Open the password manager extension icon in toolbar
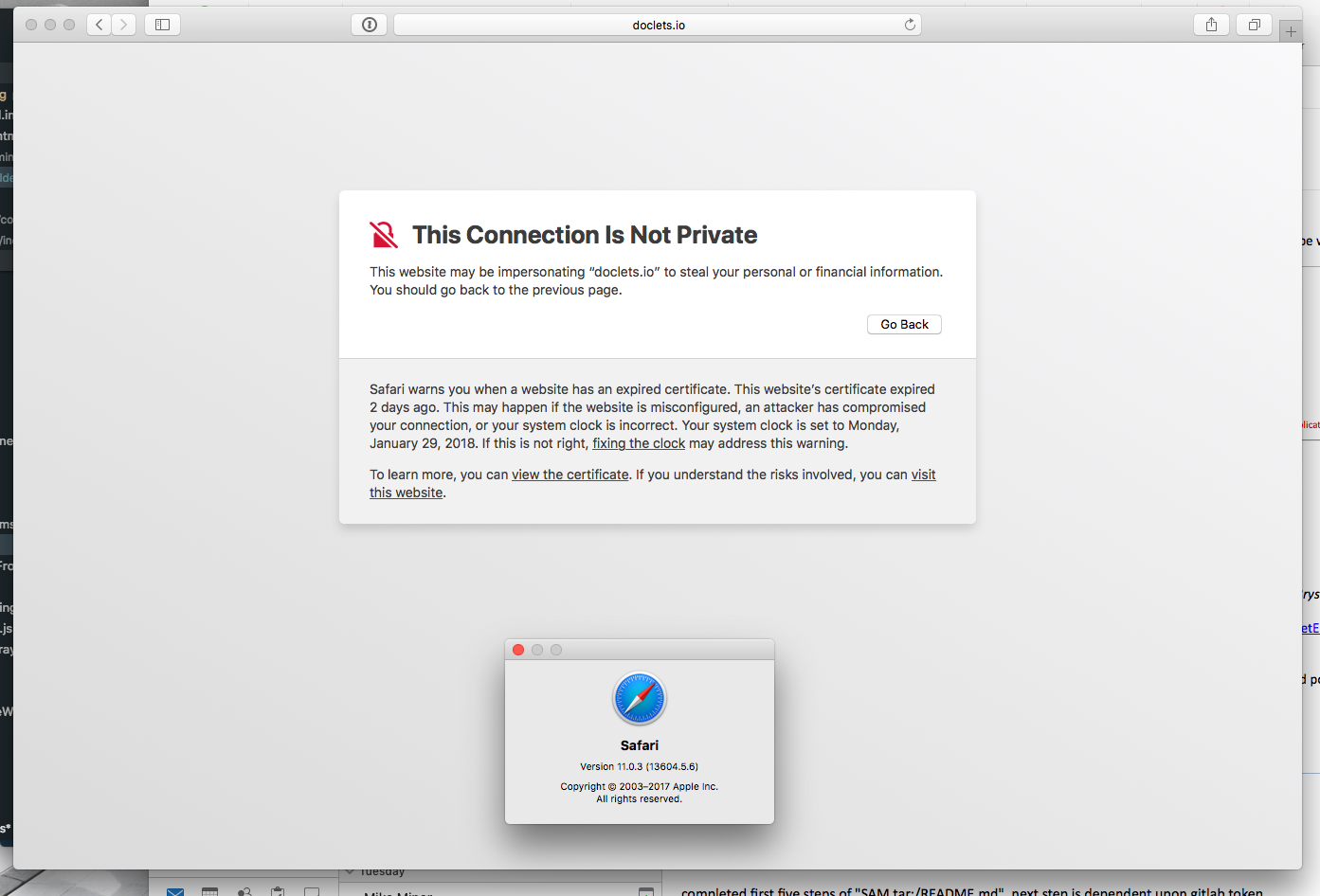This screenshot has width=1320, height=896. [370, 25]
